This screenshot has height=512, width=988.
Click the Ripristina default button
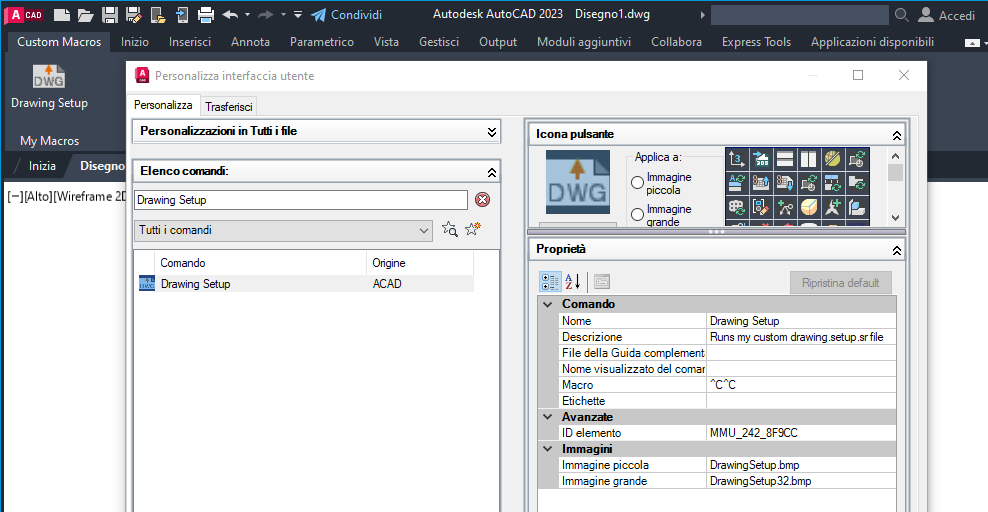click(841, 283)
